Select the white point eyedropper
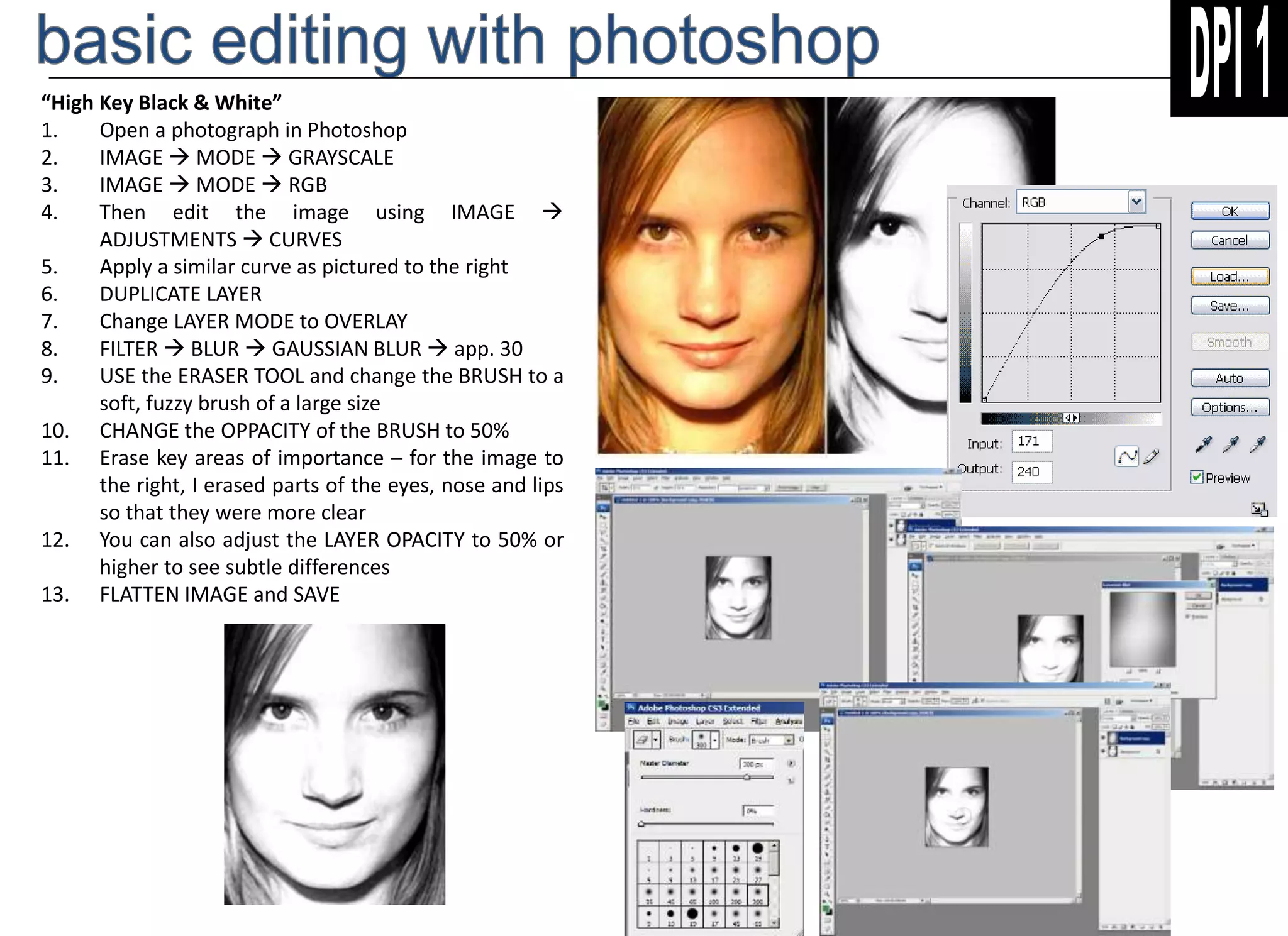The height and width of the screenshot is (936, 1288). [x=1258, y=444]
